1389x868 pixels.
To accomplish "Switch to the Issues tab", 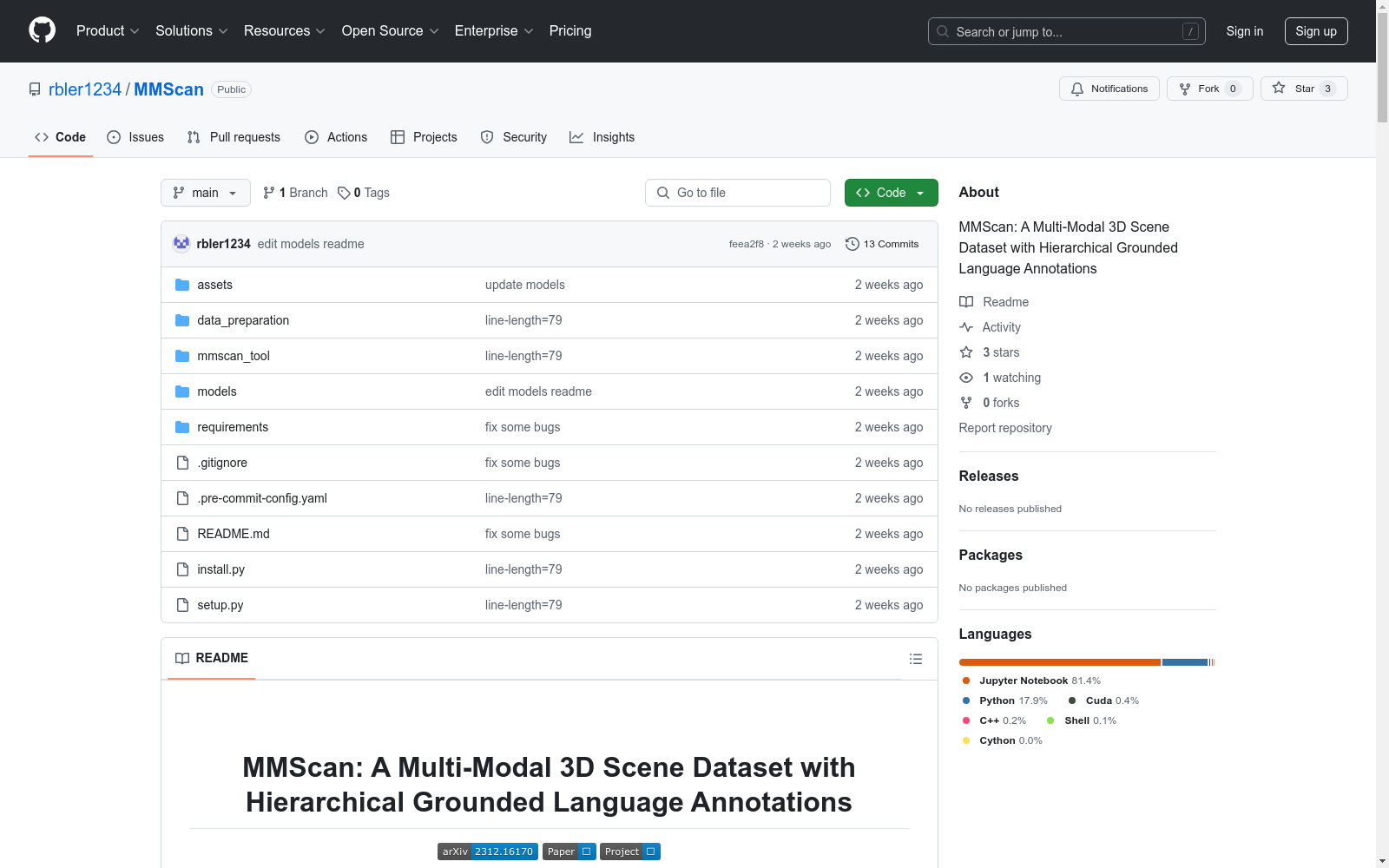I will tap(135, 137).
